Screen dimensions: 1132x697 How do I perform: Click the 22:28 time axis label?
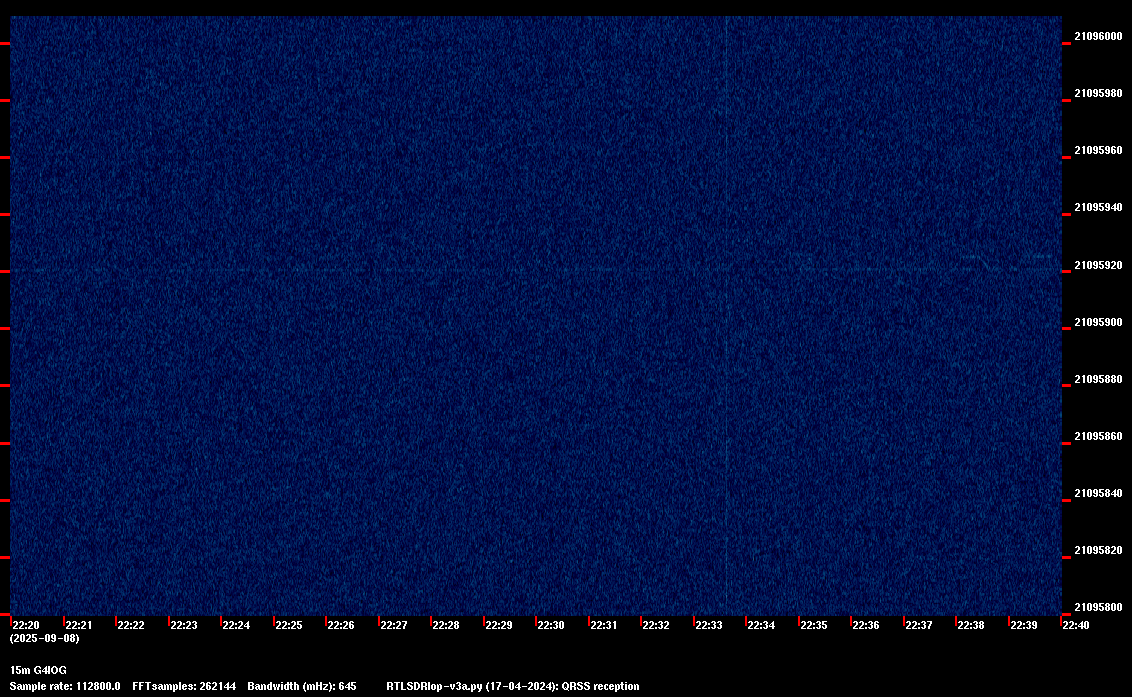445,625
